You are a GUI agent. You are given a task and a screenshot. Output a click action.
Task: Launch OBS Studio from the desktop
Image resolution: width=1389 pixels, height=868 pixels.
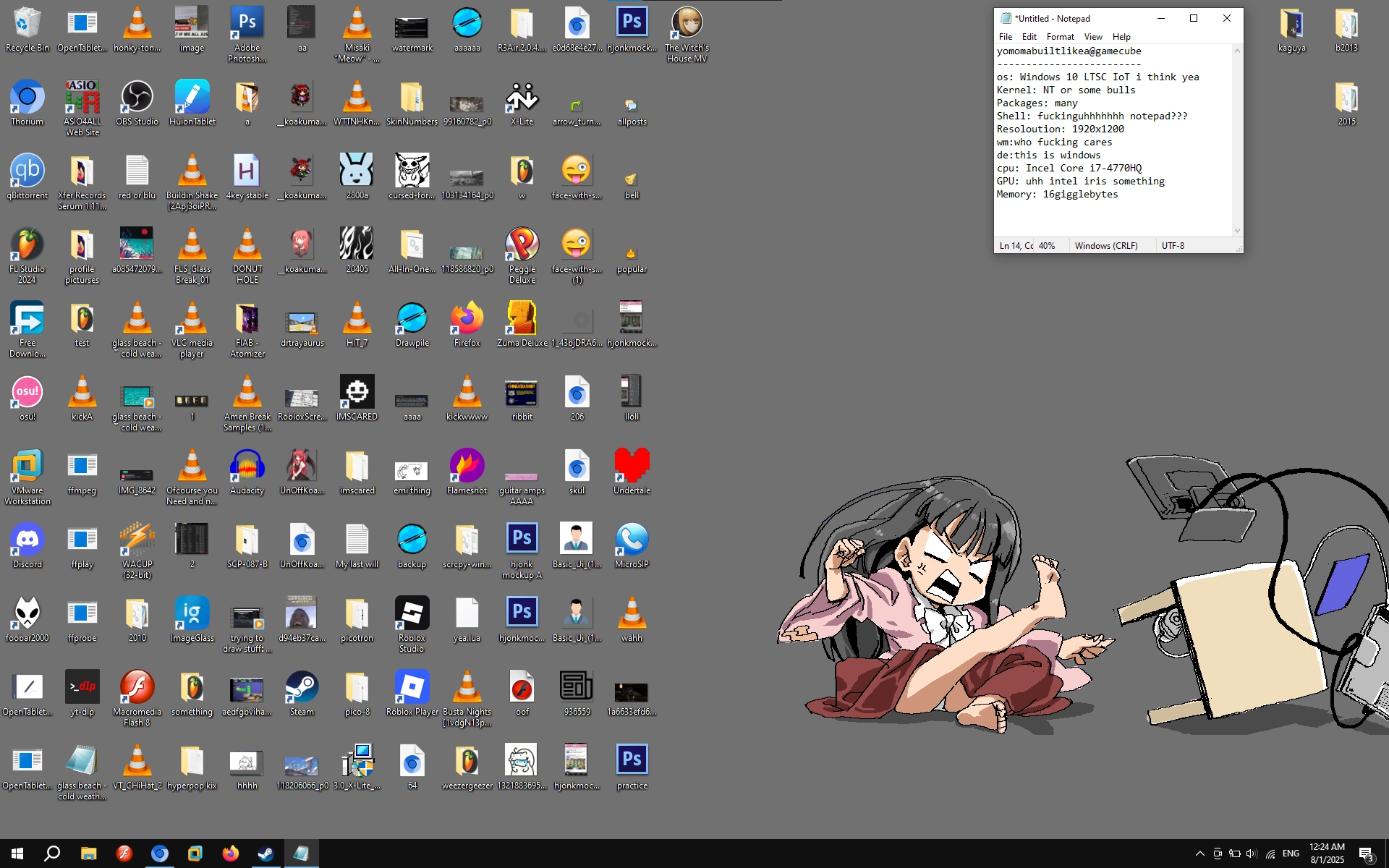(137, 103)
